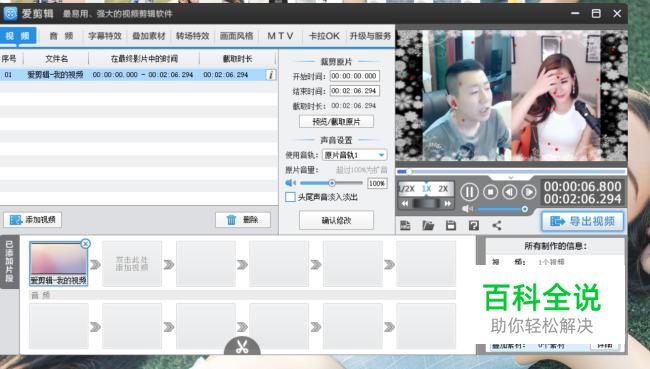The height and width of the screenshot is (369, 650).
Task: Click the open project folder icon
Action: [428, 225]
